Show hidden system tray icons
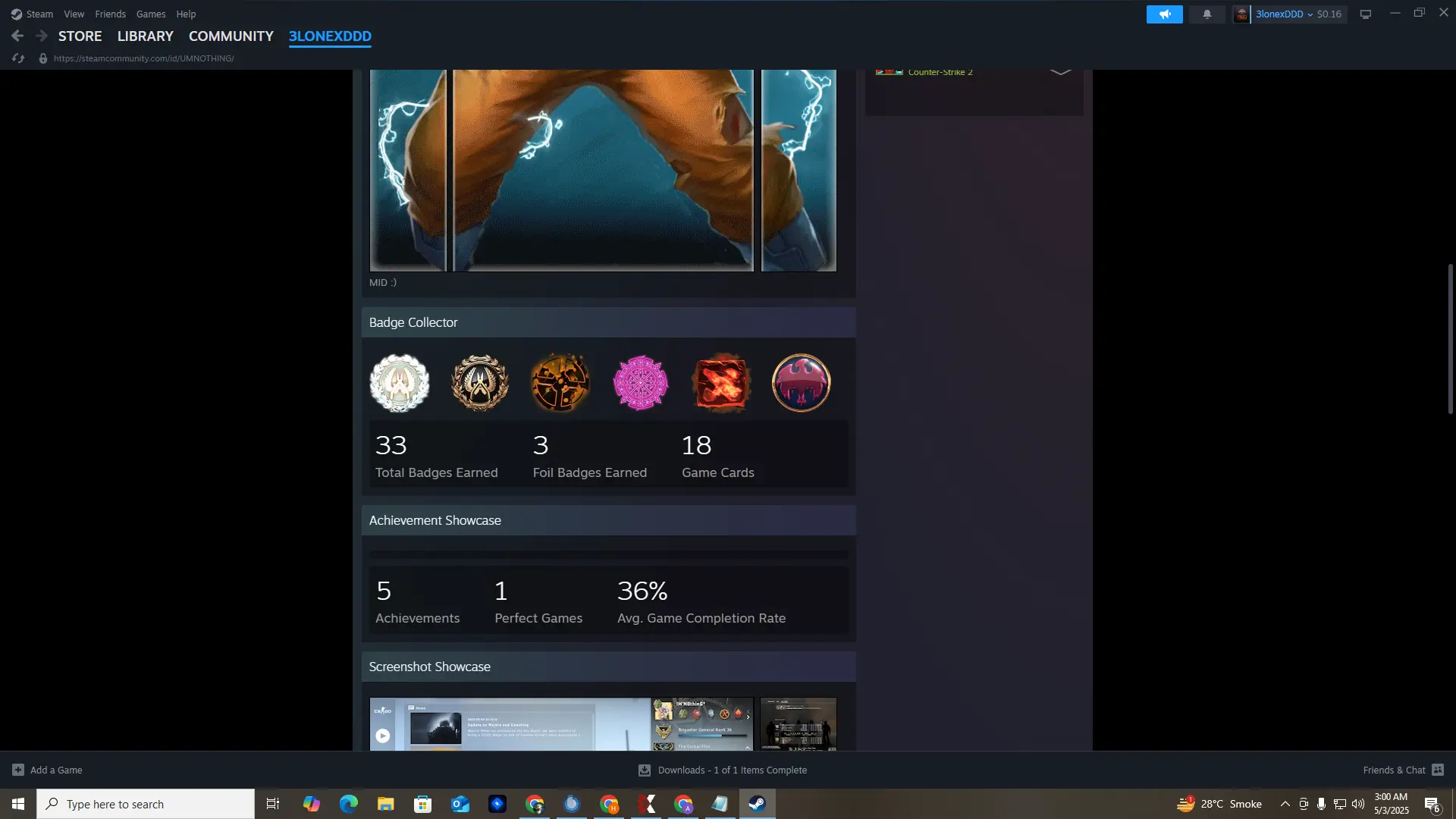The width and height of the screenshot is (1456, 819). [x=1285, y=804]
